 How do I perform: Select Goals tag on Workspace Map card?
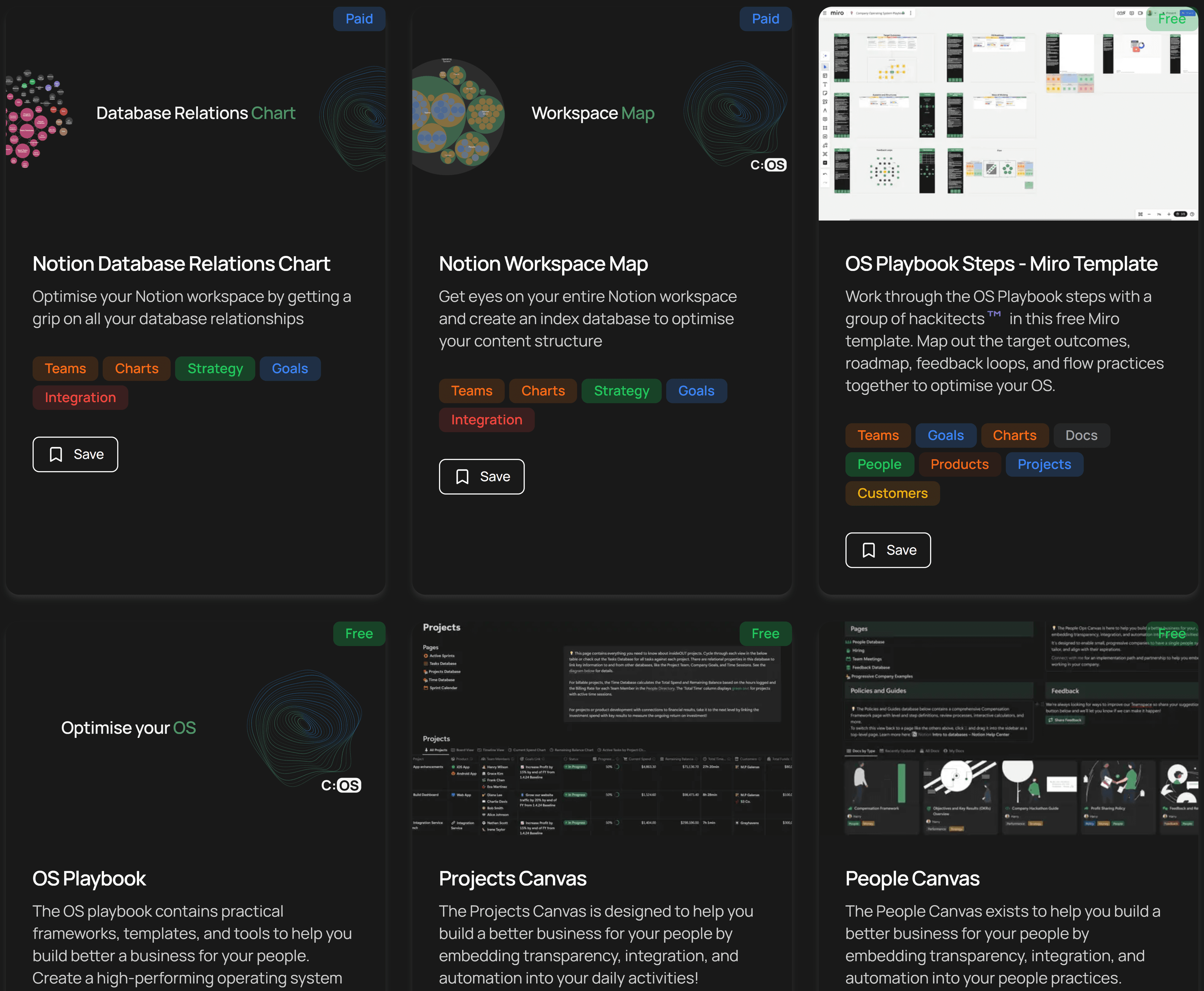click(696, 391)
